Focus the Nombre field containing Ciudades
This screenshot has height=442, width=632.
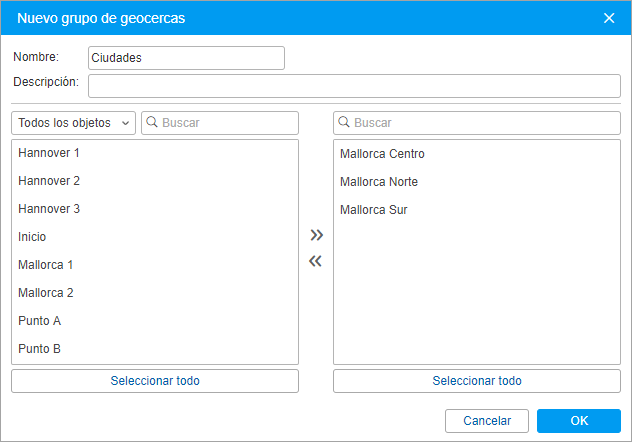(x=186, y=58)
